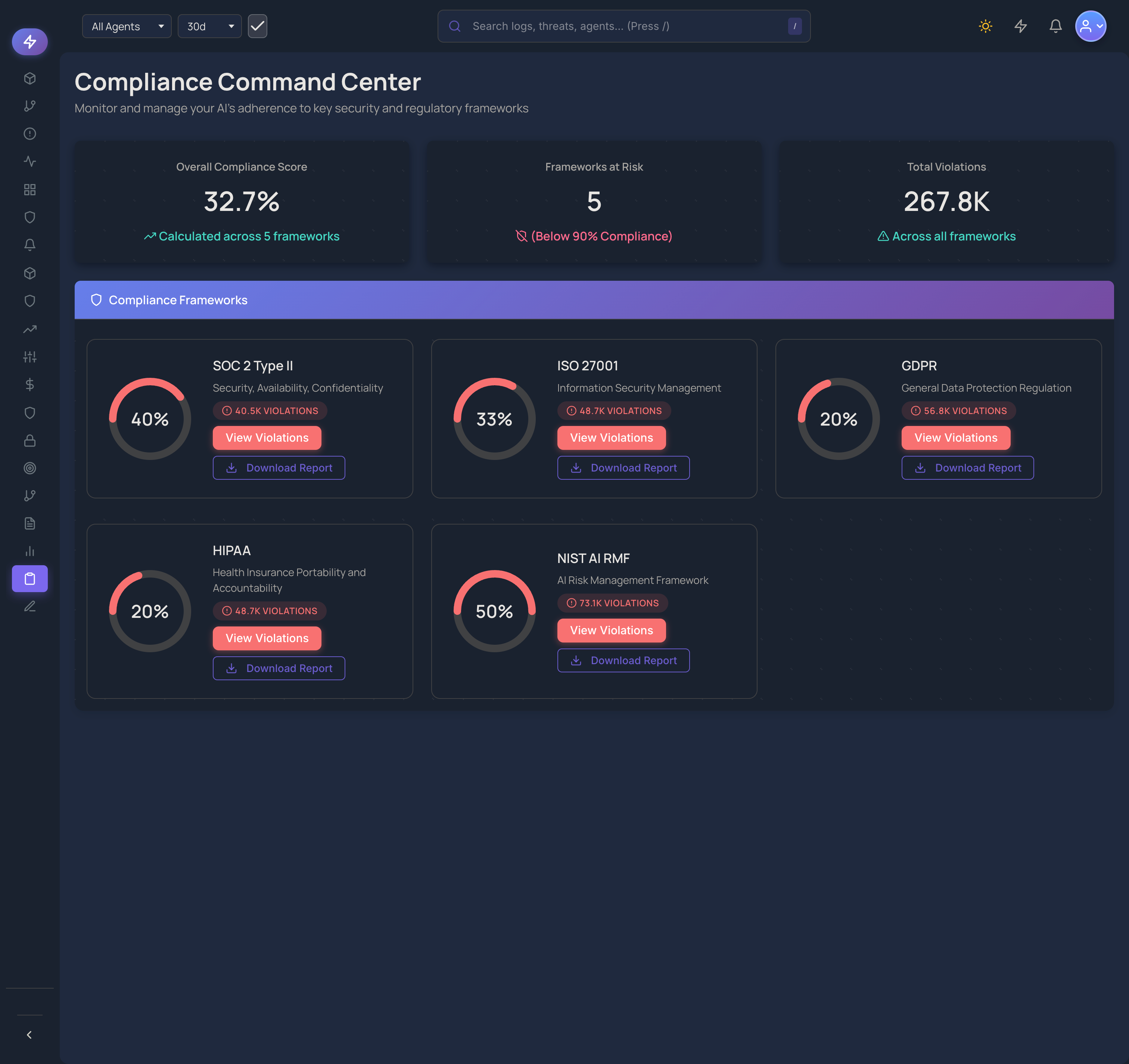Collapse the sidebar with the chevron arrow

coord(29,1034)
